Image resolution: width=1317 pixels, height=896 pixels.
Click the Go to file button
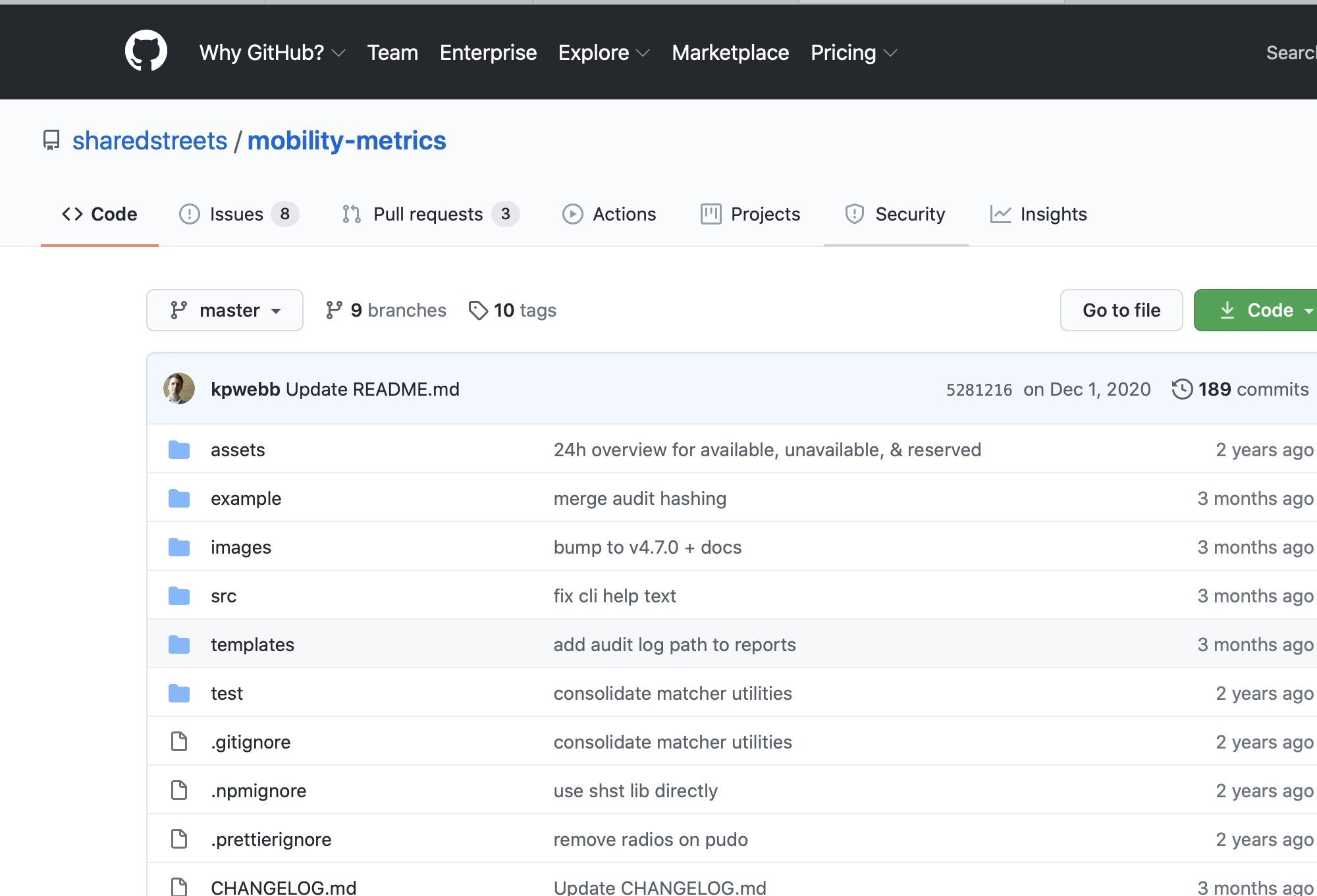(1121, 310)
